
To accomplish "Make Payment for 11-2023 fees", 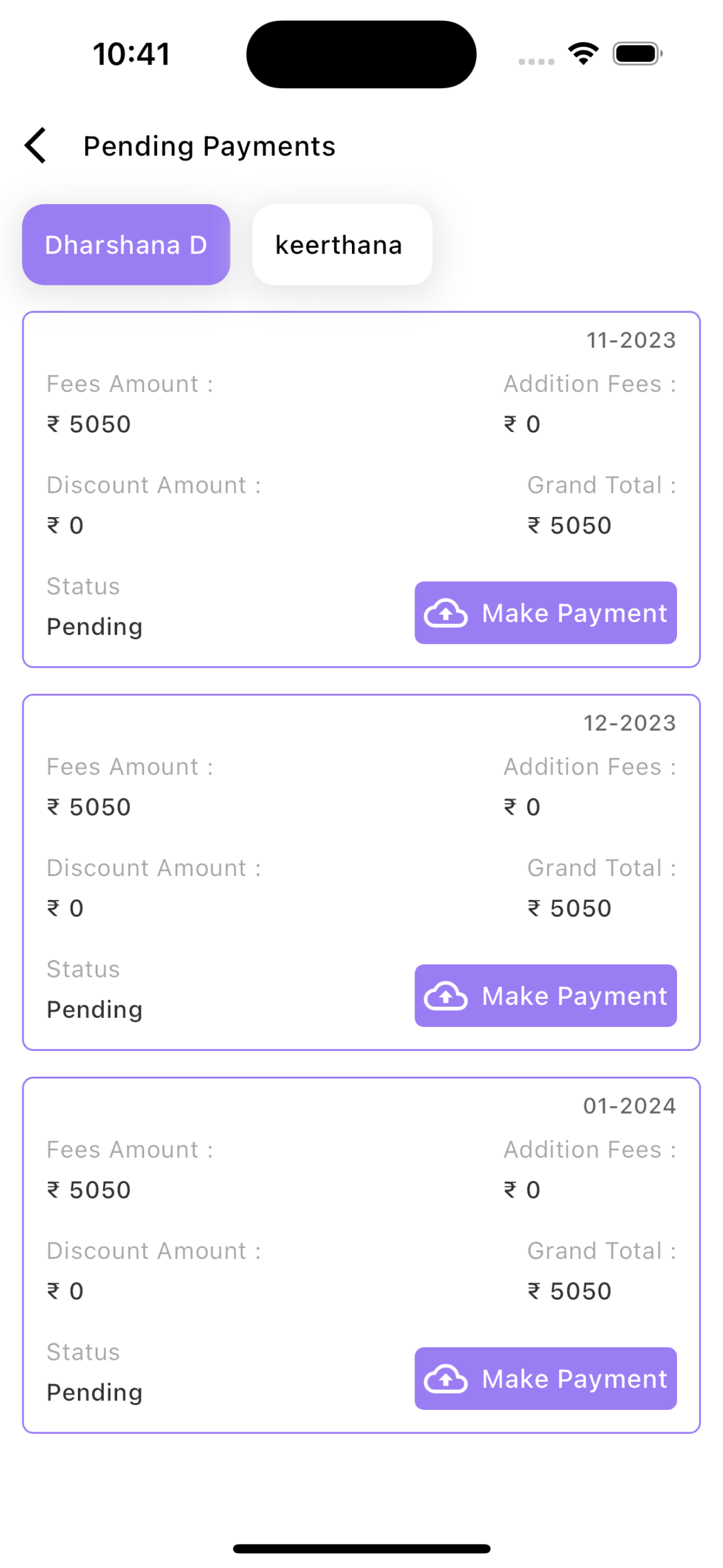I will pyautogui.click(x=545, y=613).
